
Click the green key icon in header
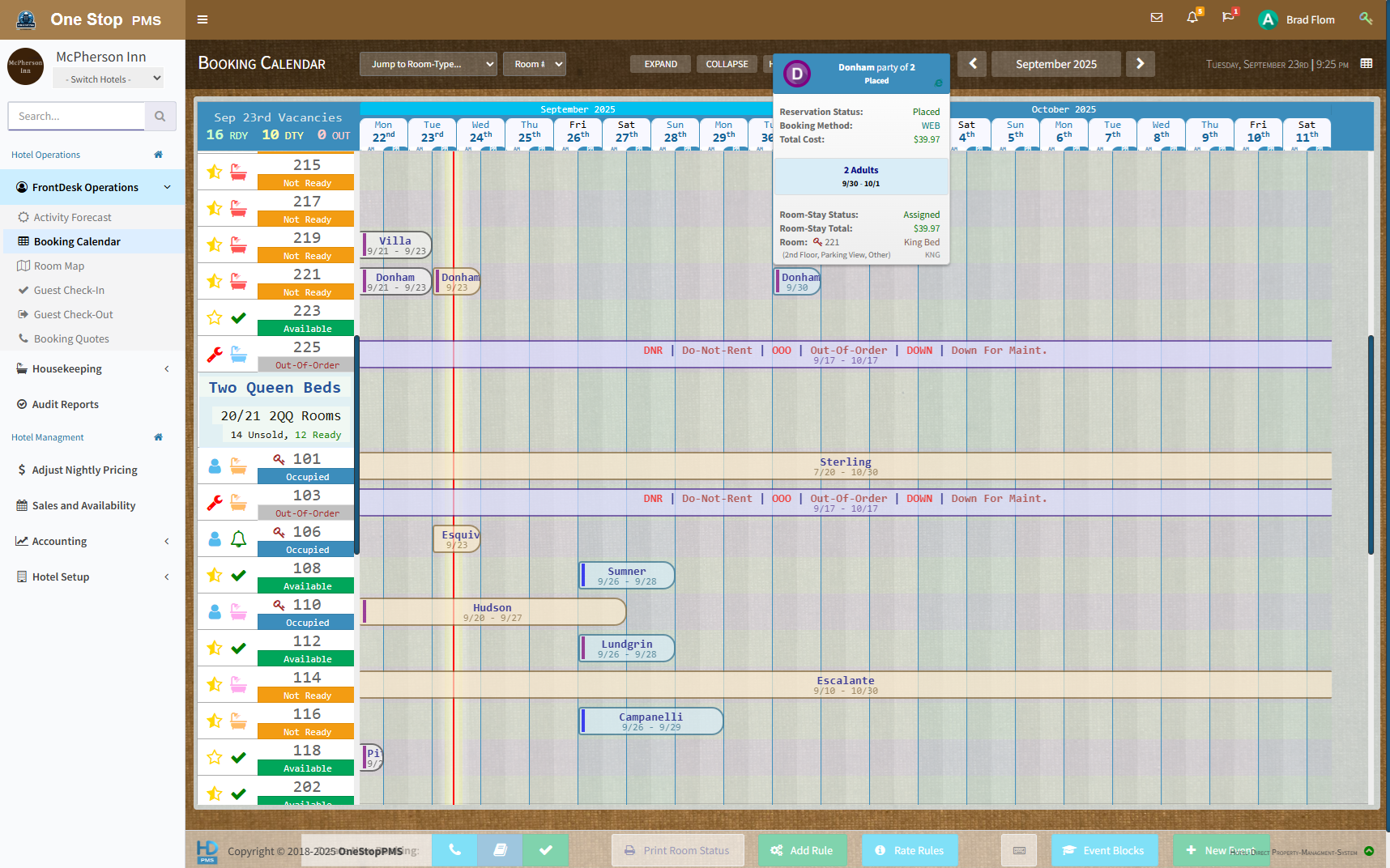(1366, 19)
